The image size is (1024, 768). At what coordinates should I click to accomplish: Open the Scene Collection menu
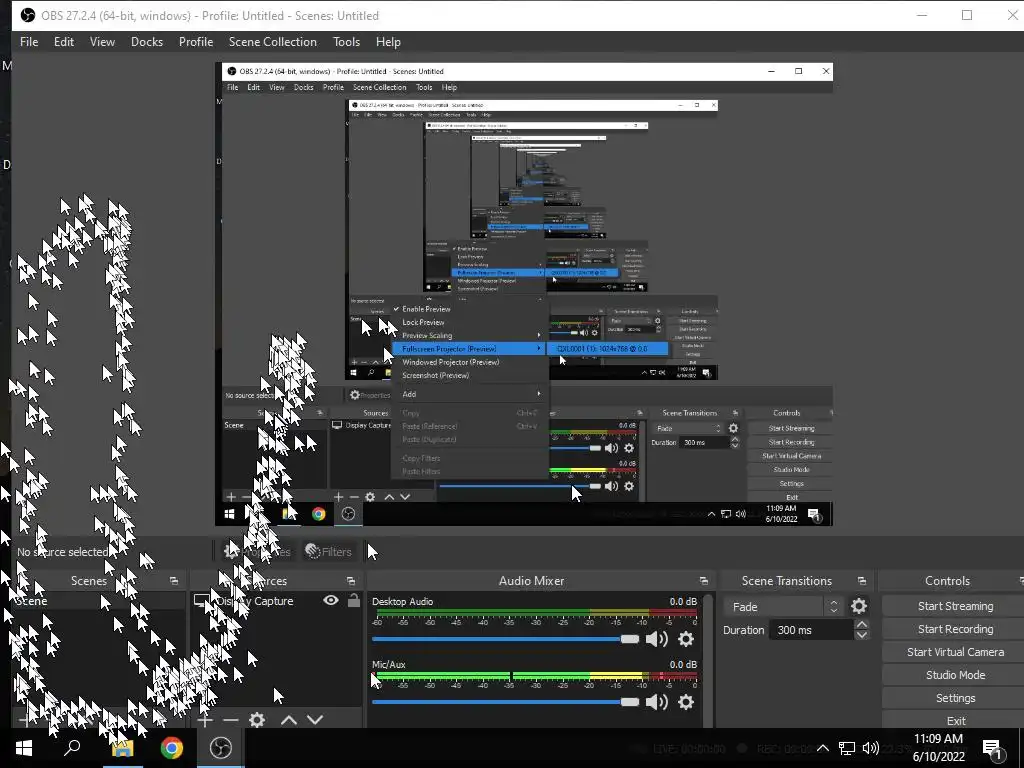coord(272,42)
